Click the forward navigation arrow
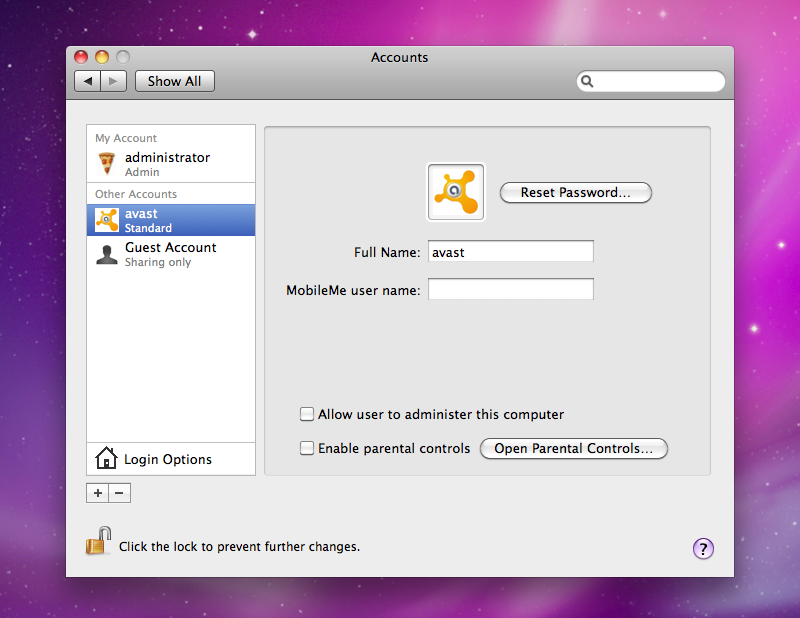Image resolution: width=800 pixels, height=618 pixels. pos(114,81)
